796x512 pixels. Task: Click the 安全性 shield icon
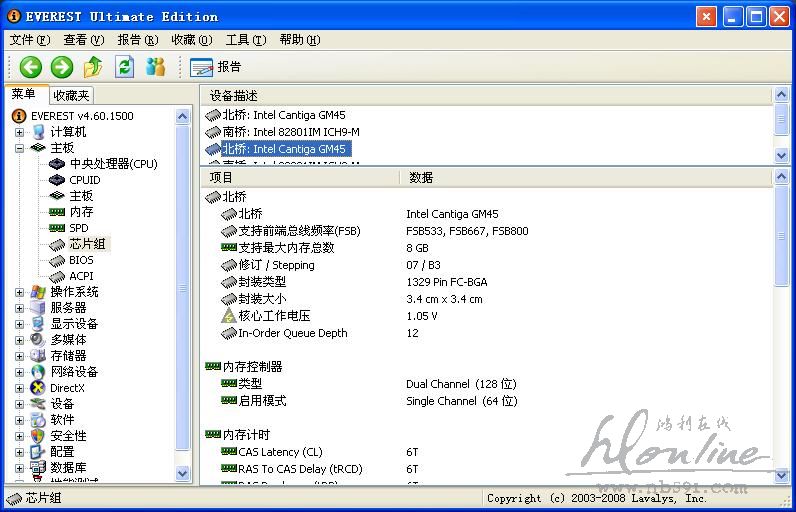coord(38,436)
